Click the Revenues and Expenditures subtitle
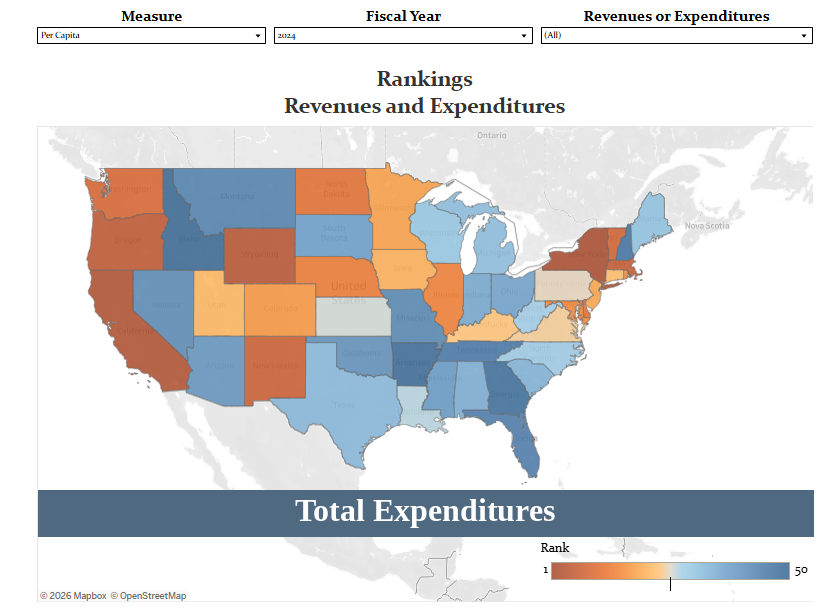 coord(425,106)
